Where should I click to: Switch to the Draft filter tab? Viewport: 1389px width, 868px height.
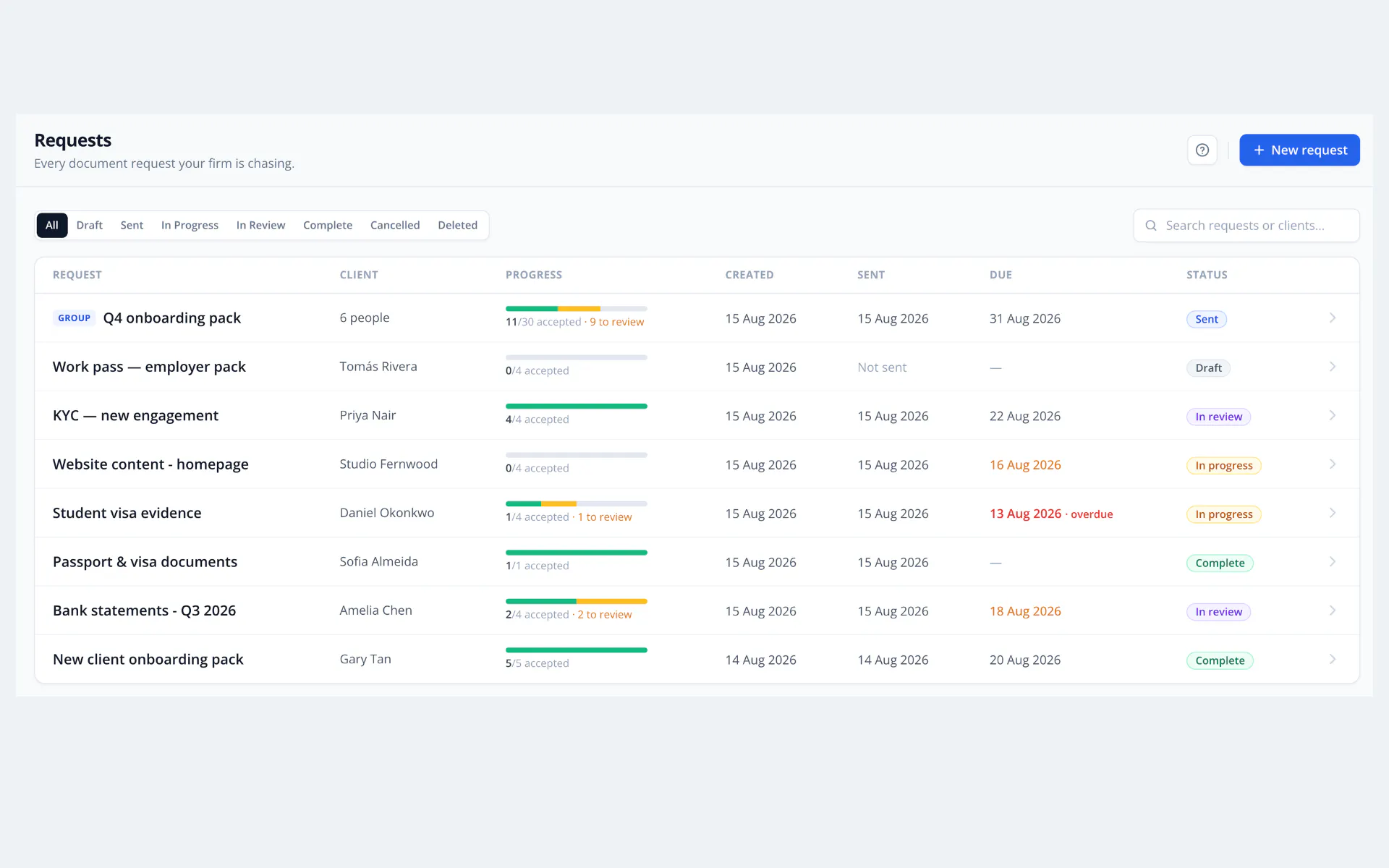coord(90,225)
